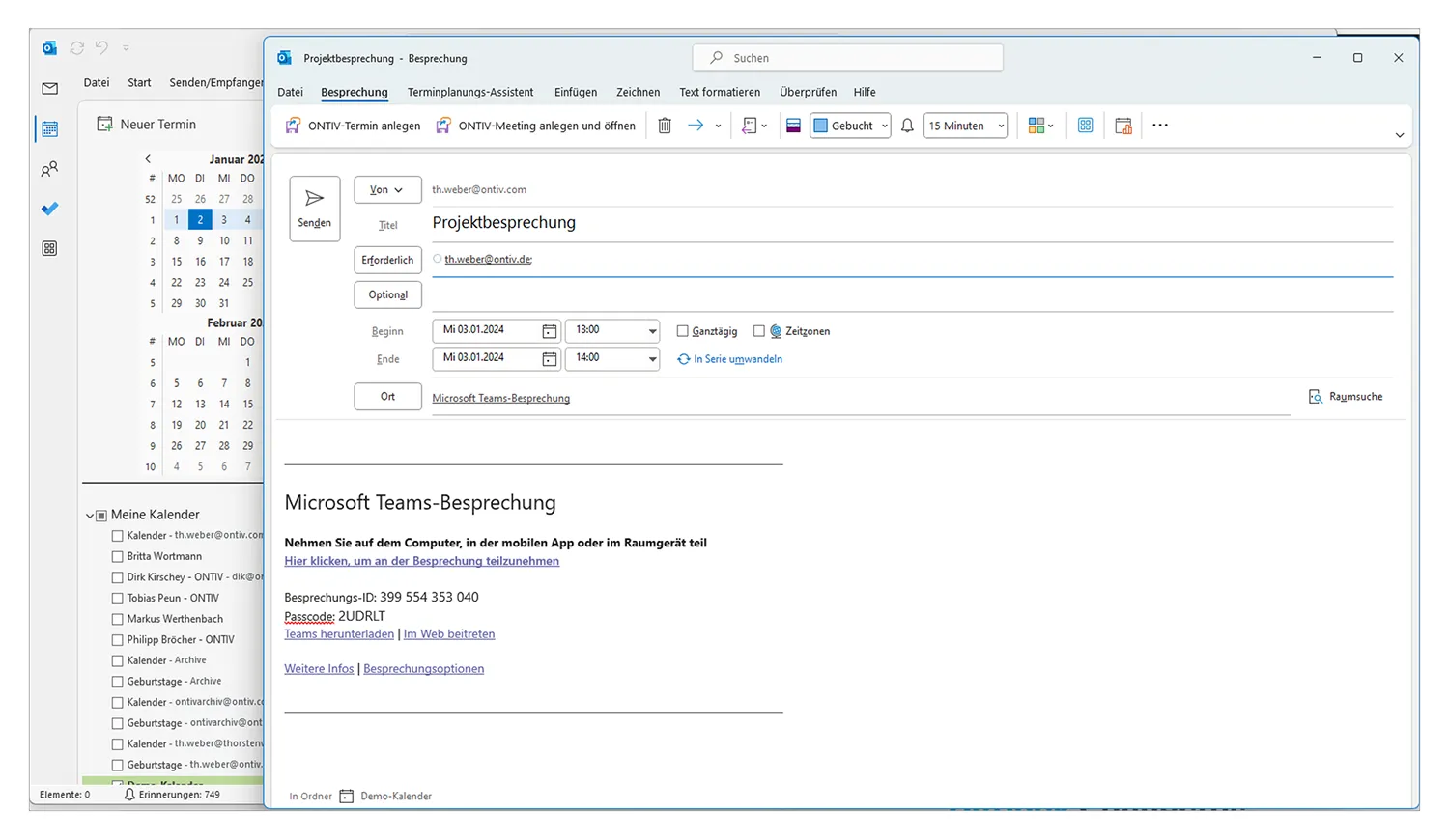Click the Teams join meeting link
This screenshot has width=1449, height=840.
tap(421, 561)
